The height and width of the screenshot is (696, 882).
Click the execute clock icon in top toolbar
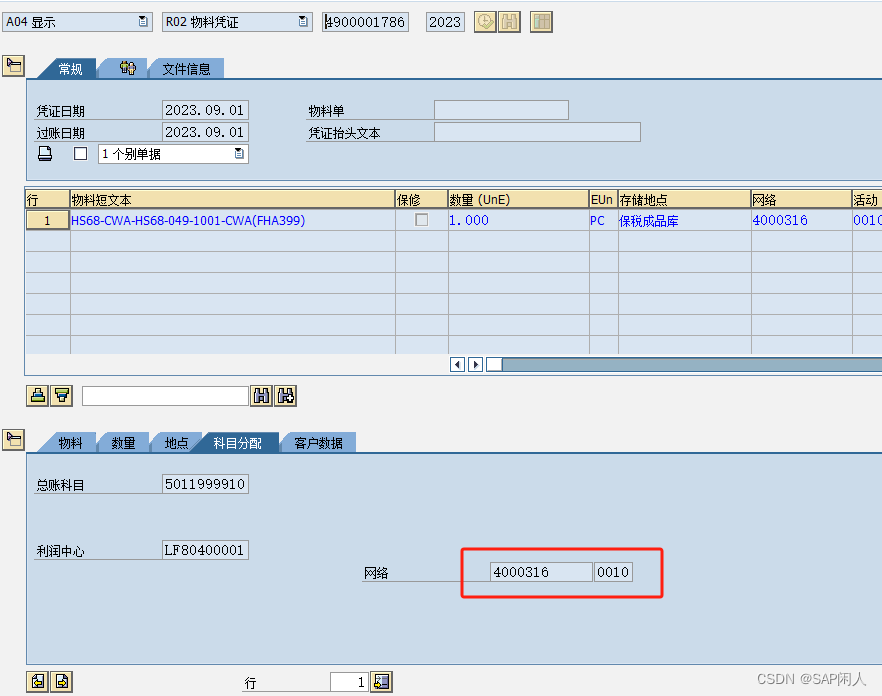pyautogui.click(x=485, y=22)
